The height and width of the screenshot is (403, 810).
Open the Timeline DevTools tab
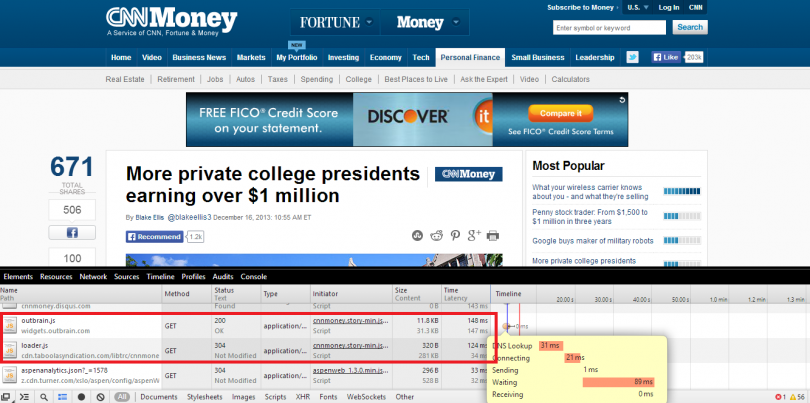point(160,276)
